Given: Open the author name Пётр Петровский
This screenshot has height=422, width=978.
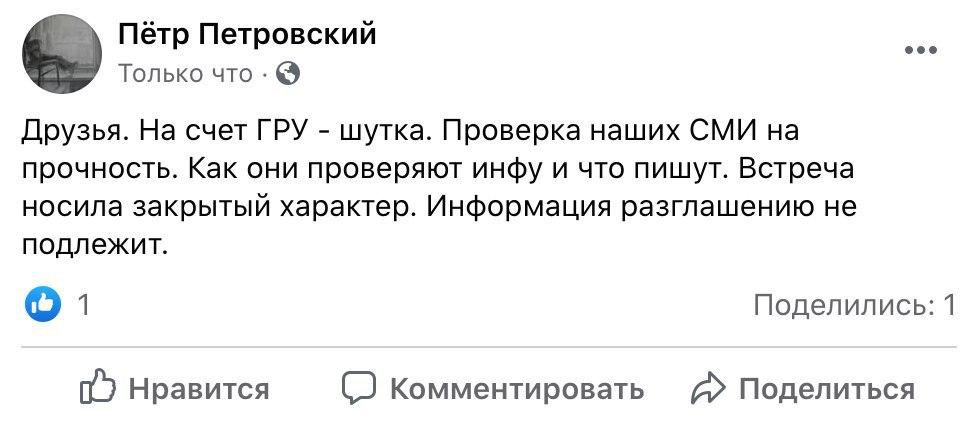Looking at the screenshot, I should pos(247,35).
